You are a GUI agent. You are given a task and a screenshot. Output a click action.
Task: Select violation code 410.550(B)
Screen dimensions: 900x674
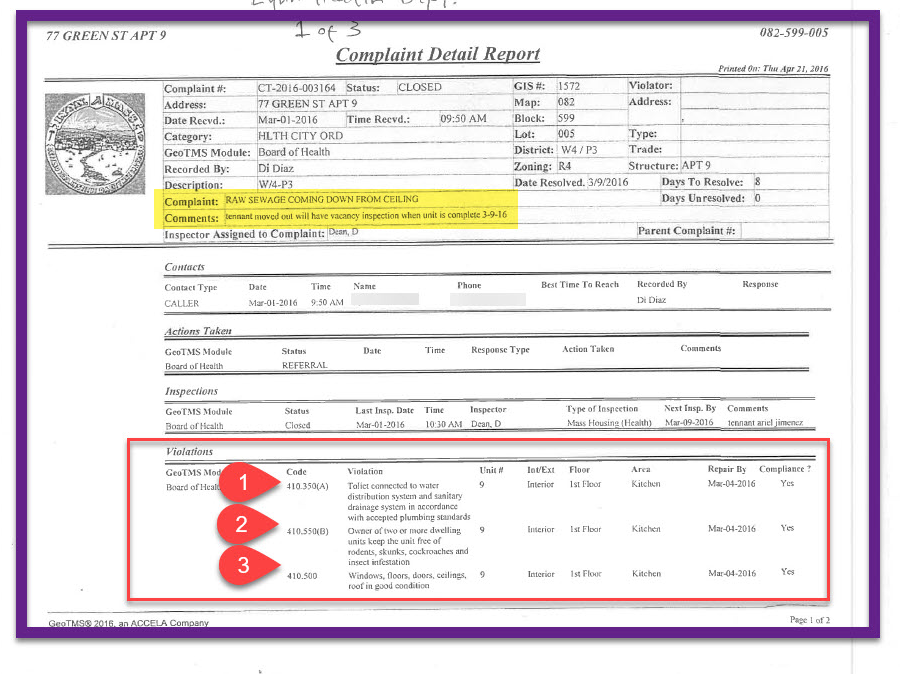tap(307, 532)
